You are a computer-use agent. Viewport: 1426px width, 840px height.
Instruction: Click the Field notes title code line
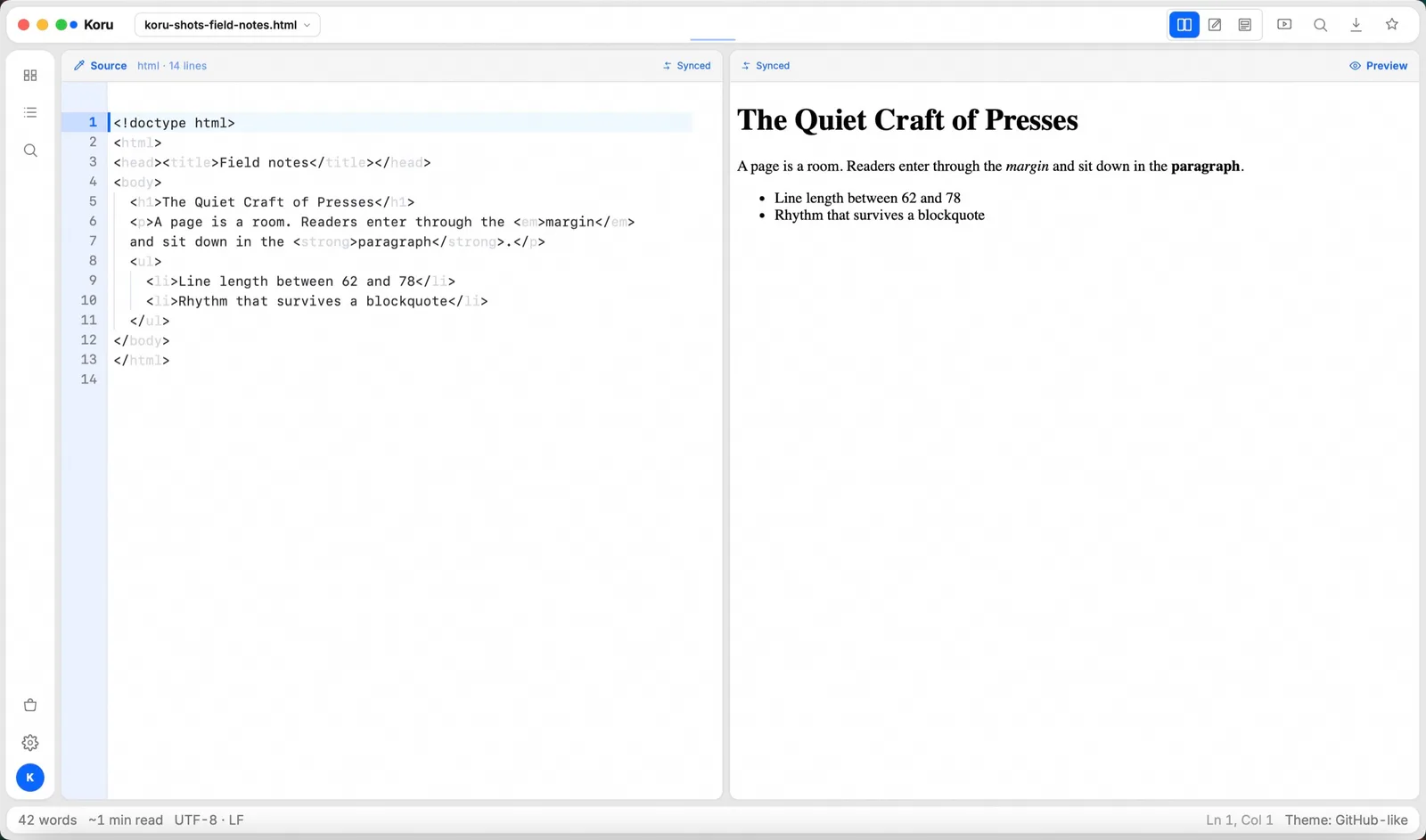(272, 162)
